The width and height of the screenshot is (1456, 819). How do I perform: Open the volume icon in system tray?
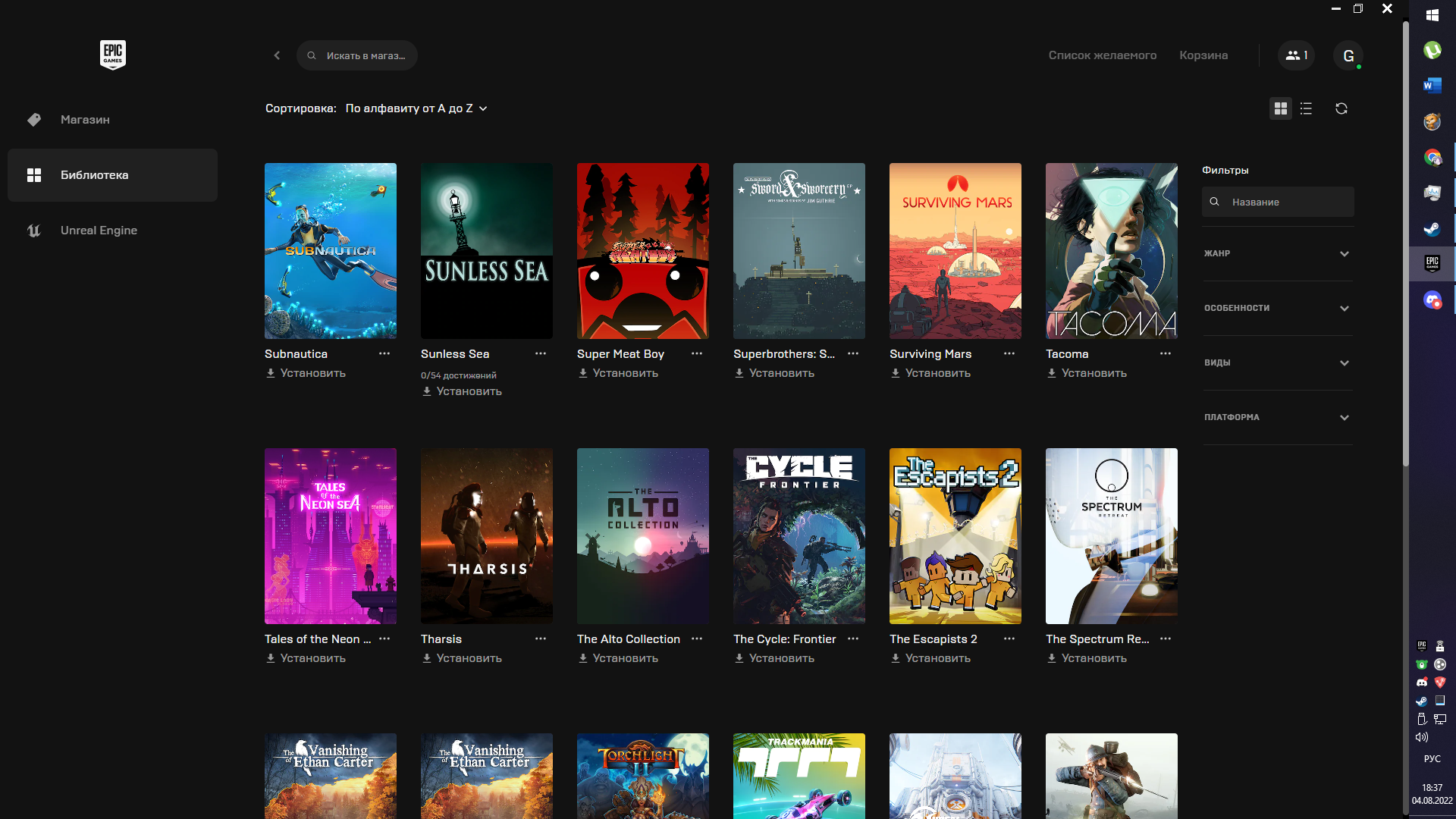[1422, 737]
